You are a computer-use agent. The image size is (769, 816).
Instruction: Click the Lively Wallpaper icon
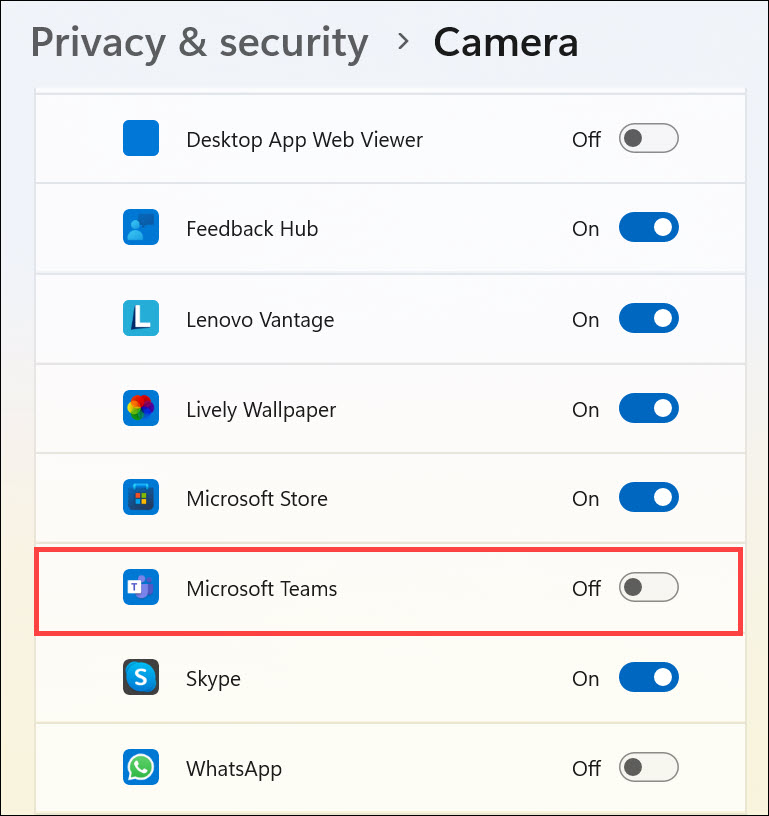tap(141, 408)
